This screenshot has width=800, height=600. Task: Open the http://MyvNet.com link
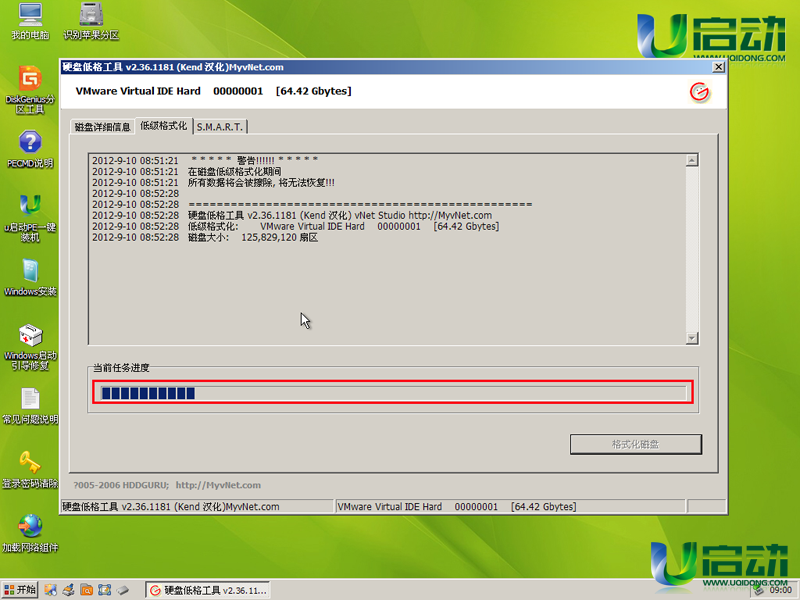(x=218, y=485)
